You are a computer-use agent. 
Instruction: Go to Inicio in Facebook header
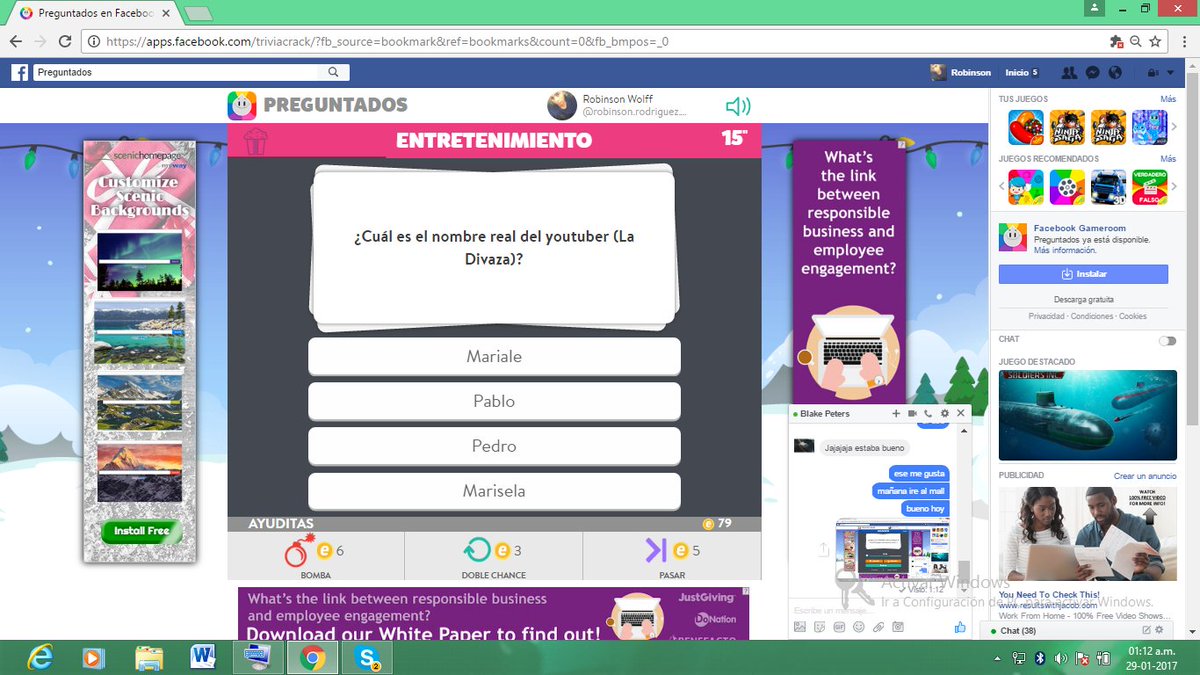[x=1017, y=73]
